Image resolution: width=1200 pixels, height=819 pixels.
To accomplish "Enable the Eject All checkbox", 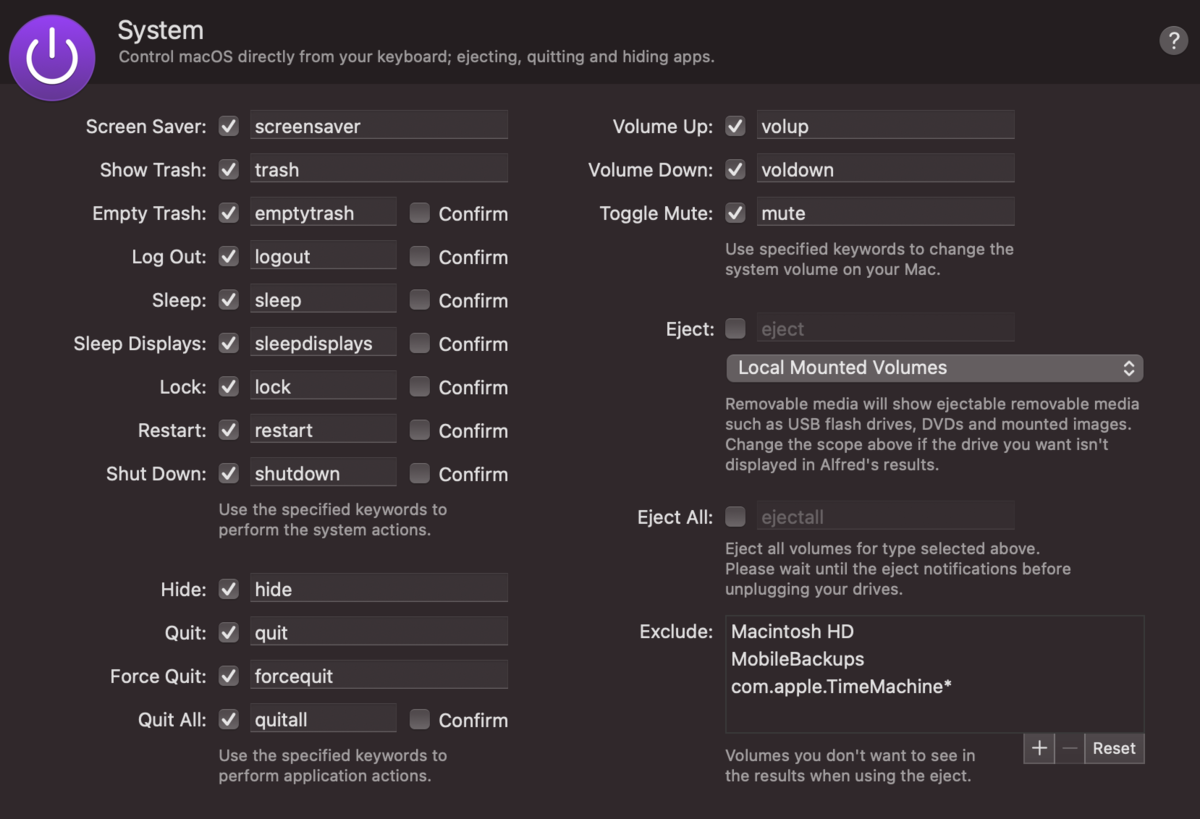I will click(x=735, y=517).
